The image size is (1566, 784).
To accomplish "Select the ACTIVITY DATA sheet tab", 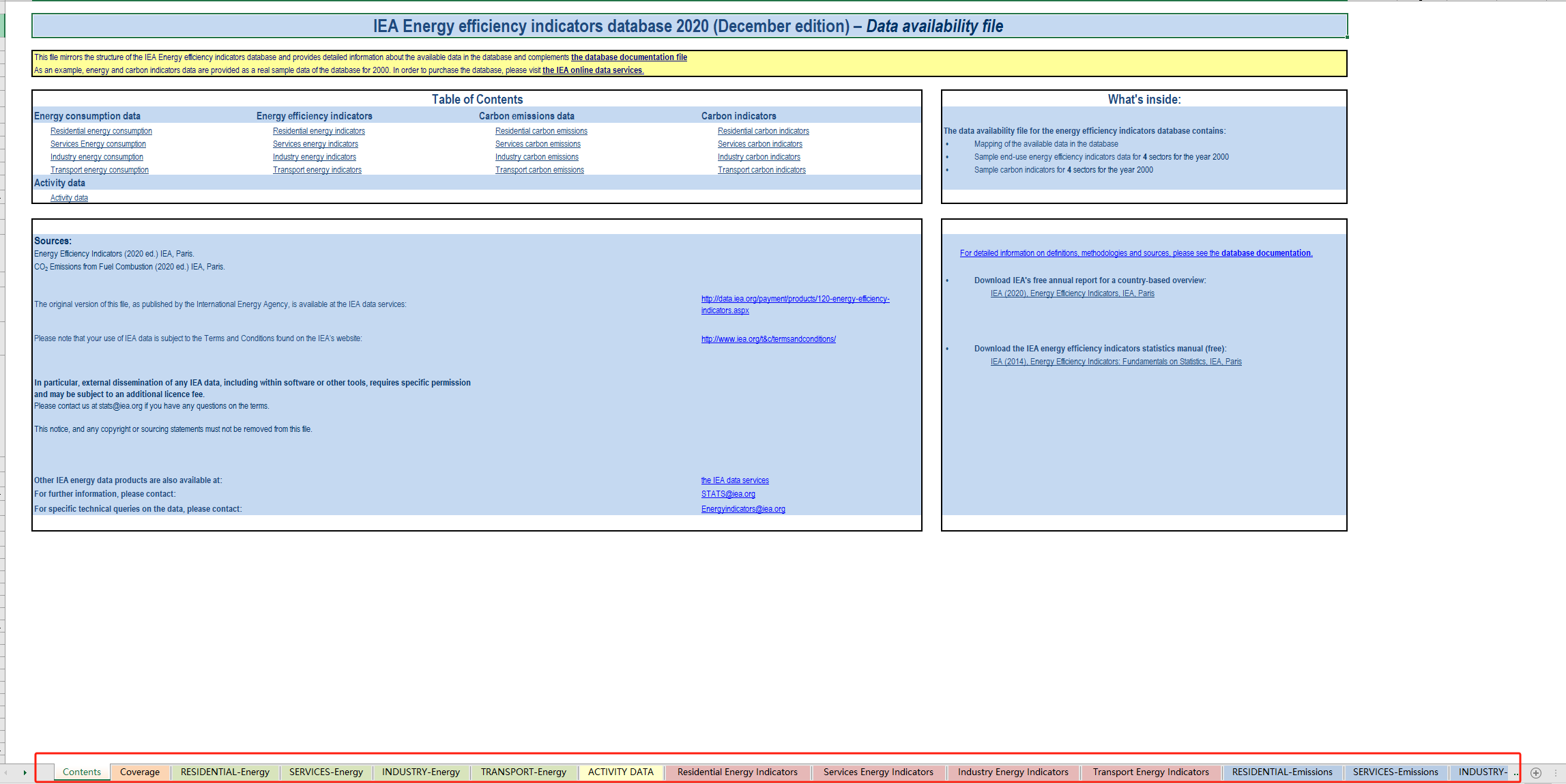I will coord(620,772).
